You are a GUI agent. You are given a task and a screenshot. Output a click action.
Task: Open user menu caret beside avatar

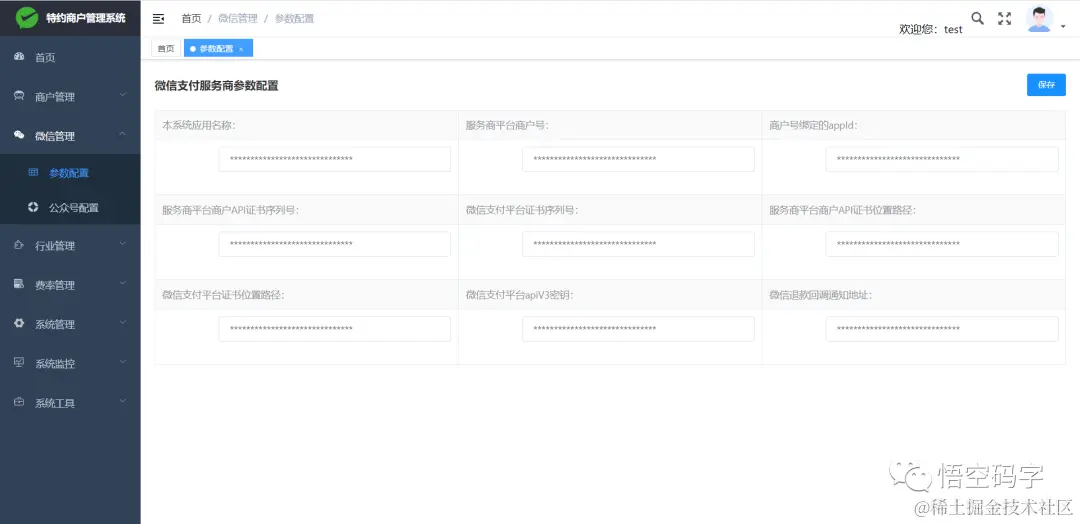click(x=1063, y=26)
